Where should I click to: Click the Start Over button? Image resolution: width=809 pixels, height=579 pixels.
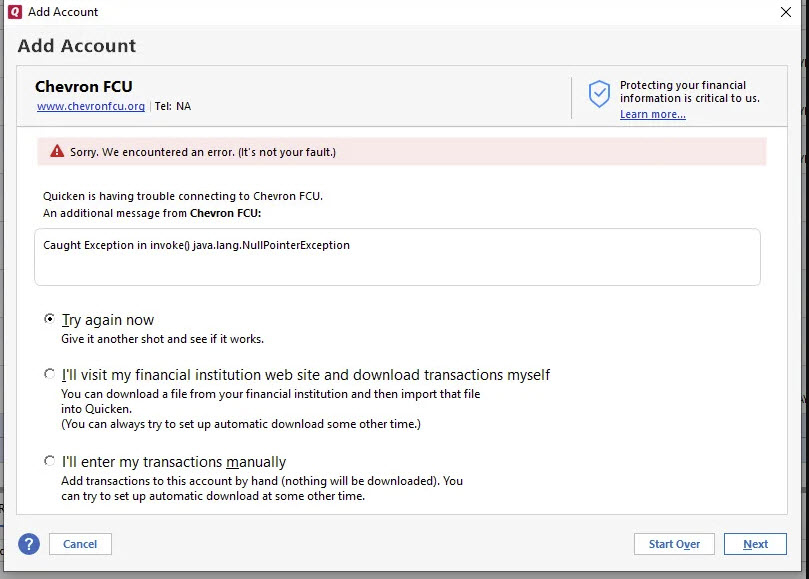pos(674,544)
